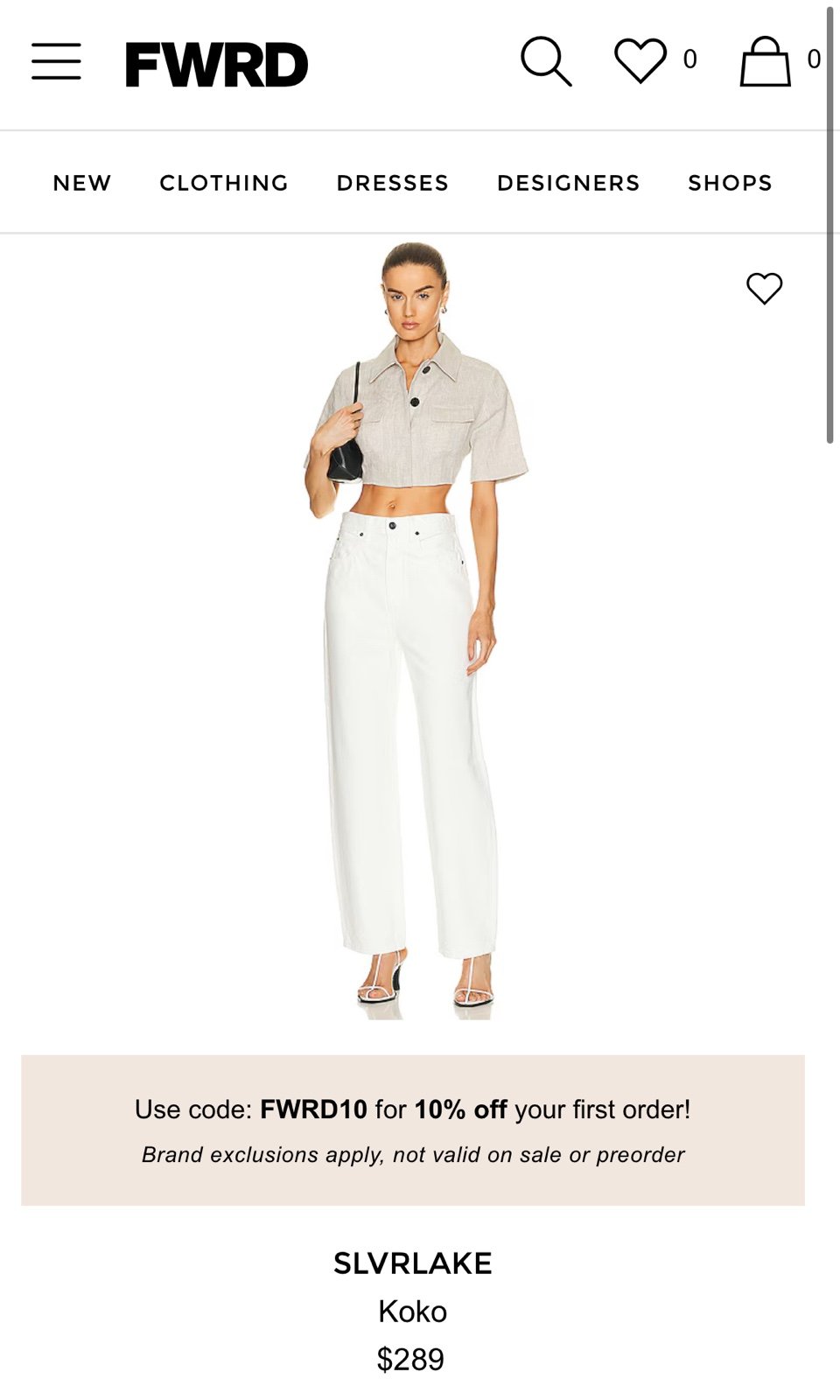
Task: Click the brand exclusions apply text
Action: [413, 1155]
